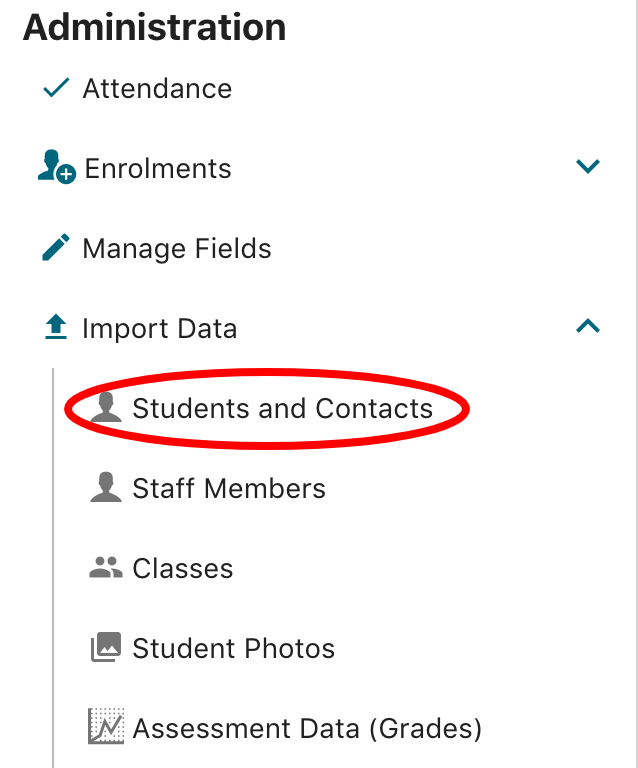Image resolution: width=638 pixels, height=768 pixels.
Task: Click the Students and Contacts person icon
Action: (x=105, y=408)
